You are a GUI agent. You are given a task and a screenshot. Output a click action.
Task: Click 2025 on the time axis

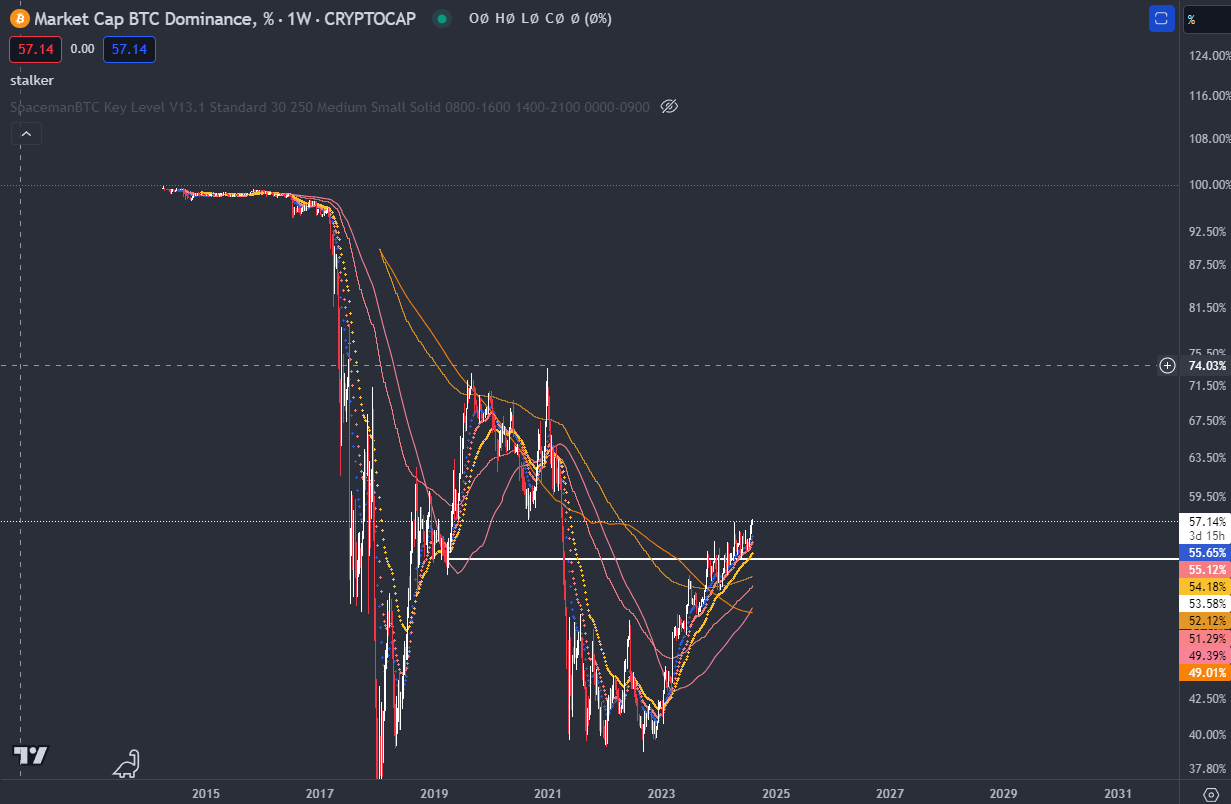pyautogui.click(x=775, y=793)
